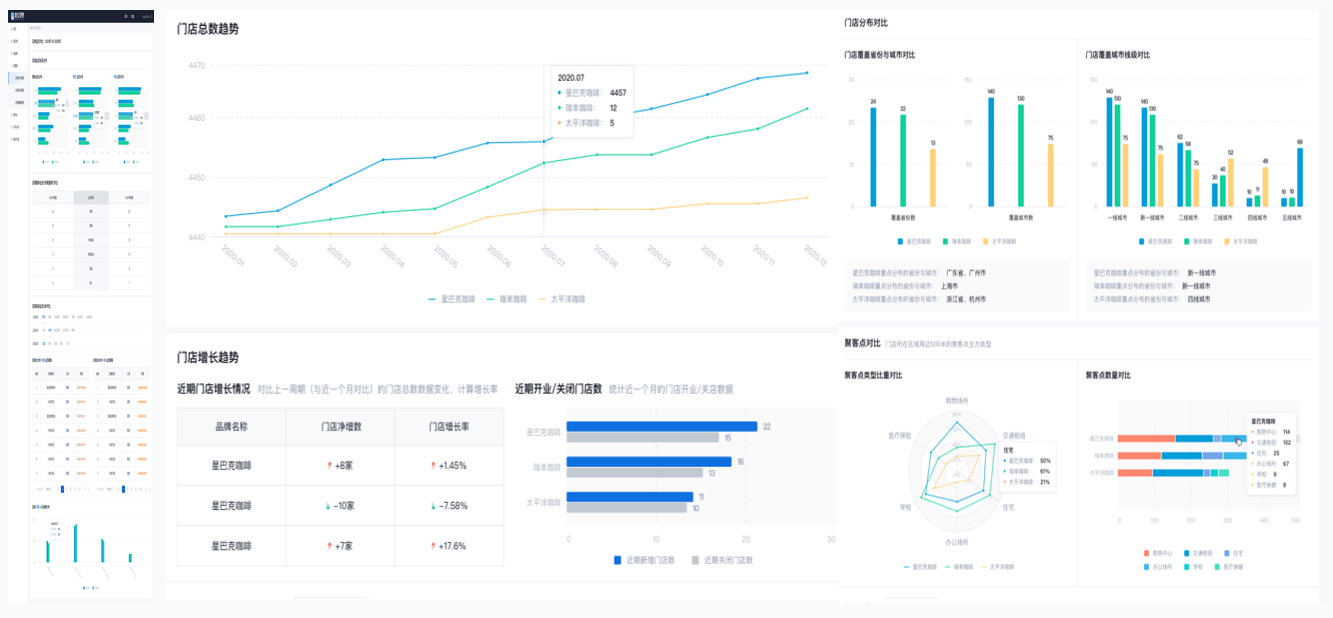The width and height of the screenshot is (1333, 618).
Task: Click the 2020.04 x-axis label
Action: click(x=392, y=257)
